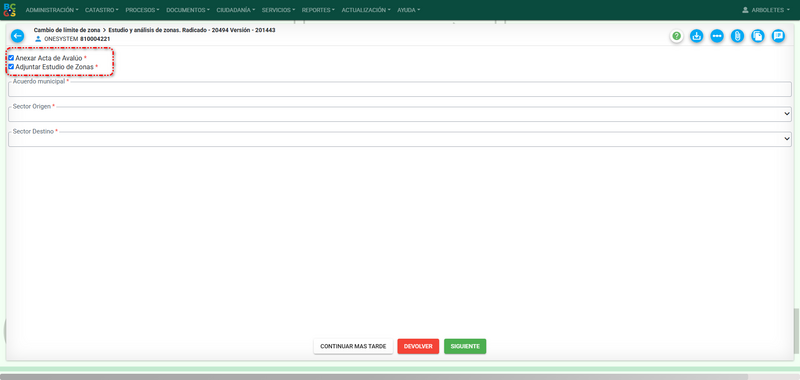This screenshot has height=380, width=800.
Task: Click the ONESYSTEM user icon
Action: coord(38,39)
